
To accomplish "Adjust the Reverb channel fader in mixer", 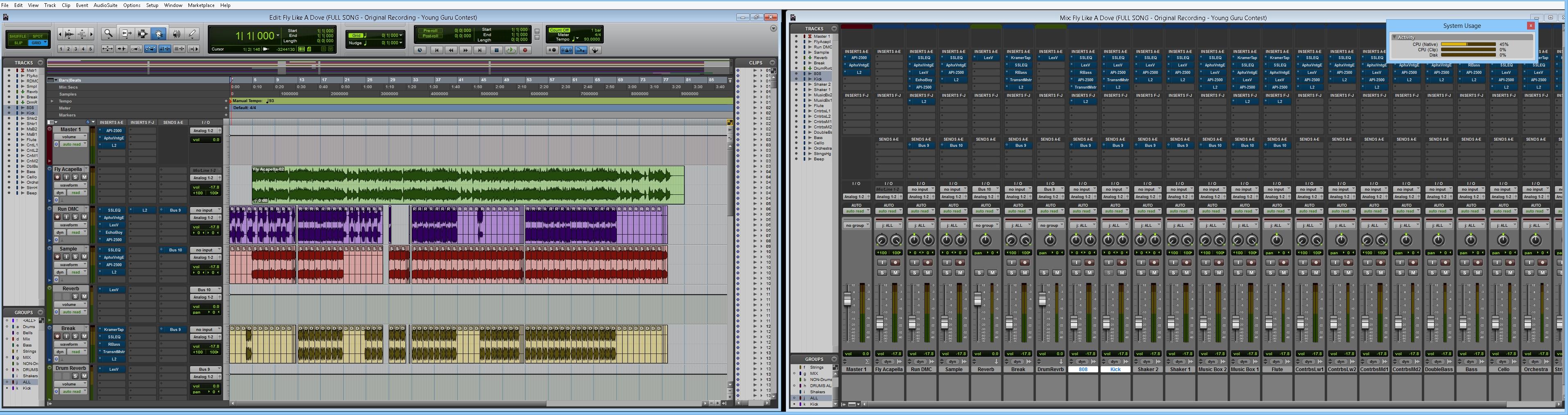I will coord(978,300).
